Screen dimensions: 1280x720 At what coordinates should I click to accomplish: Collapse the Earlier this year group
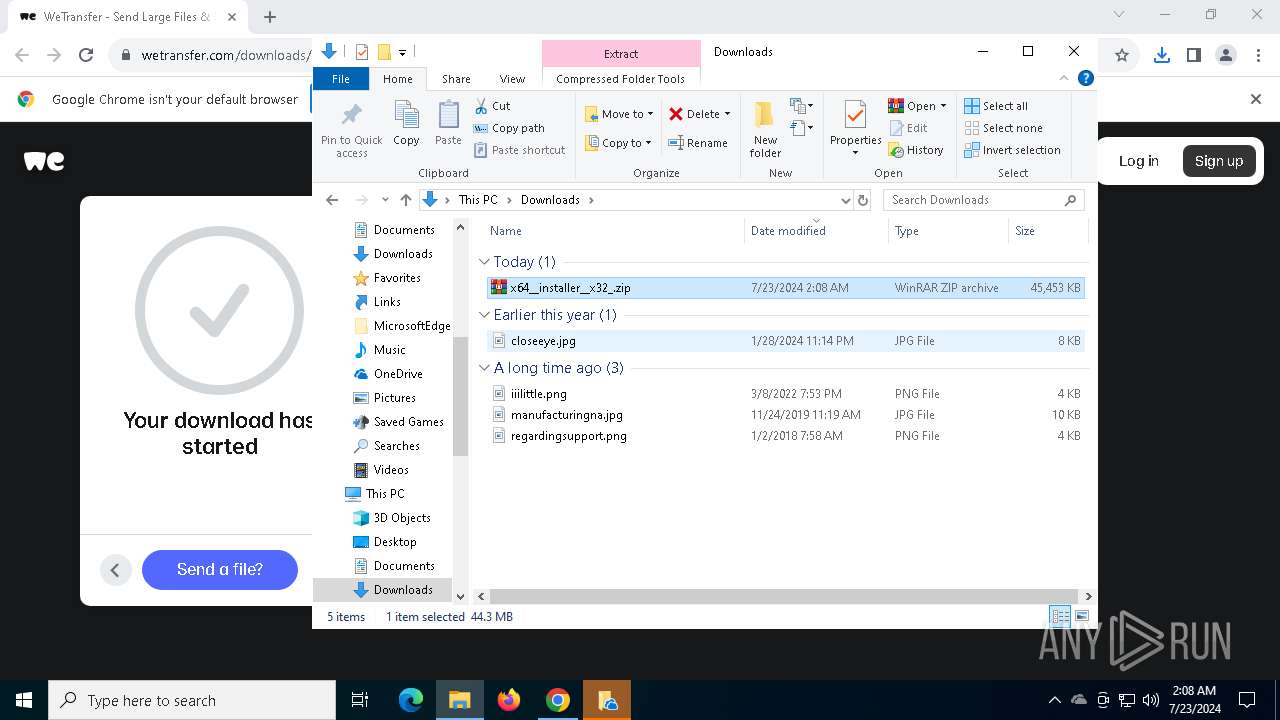(485, 315)
